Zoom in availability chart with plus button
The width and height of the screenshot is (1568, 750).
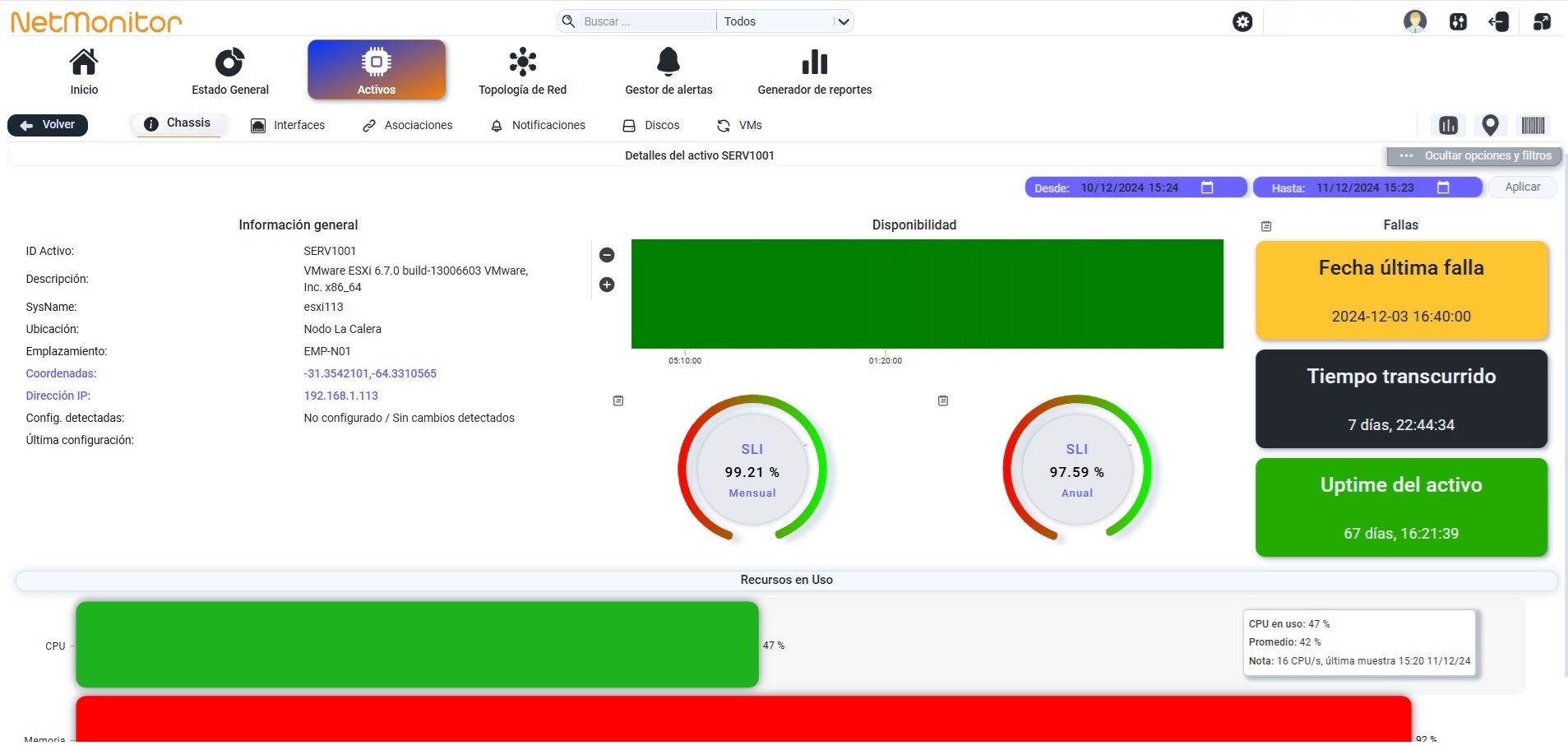pyautogui.click(x=607, y=285)
